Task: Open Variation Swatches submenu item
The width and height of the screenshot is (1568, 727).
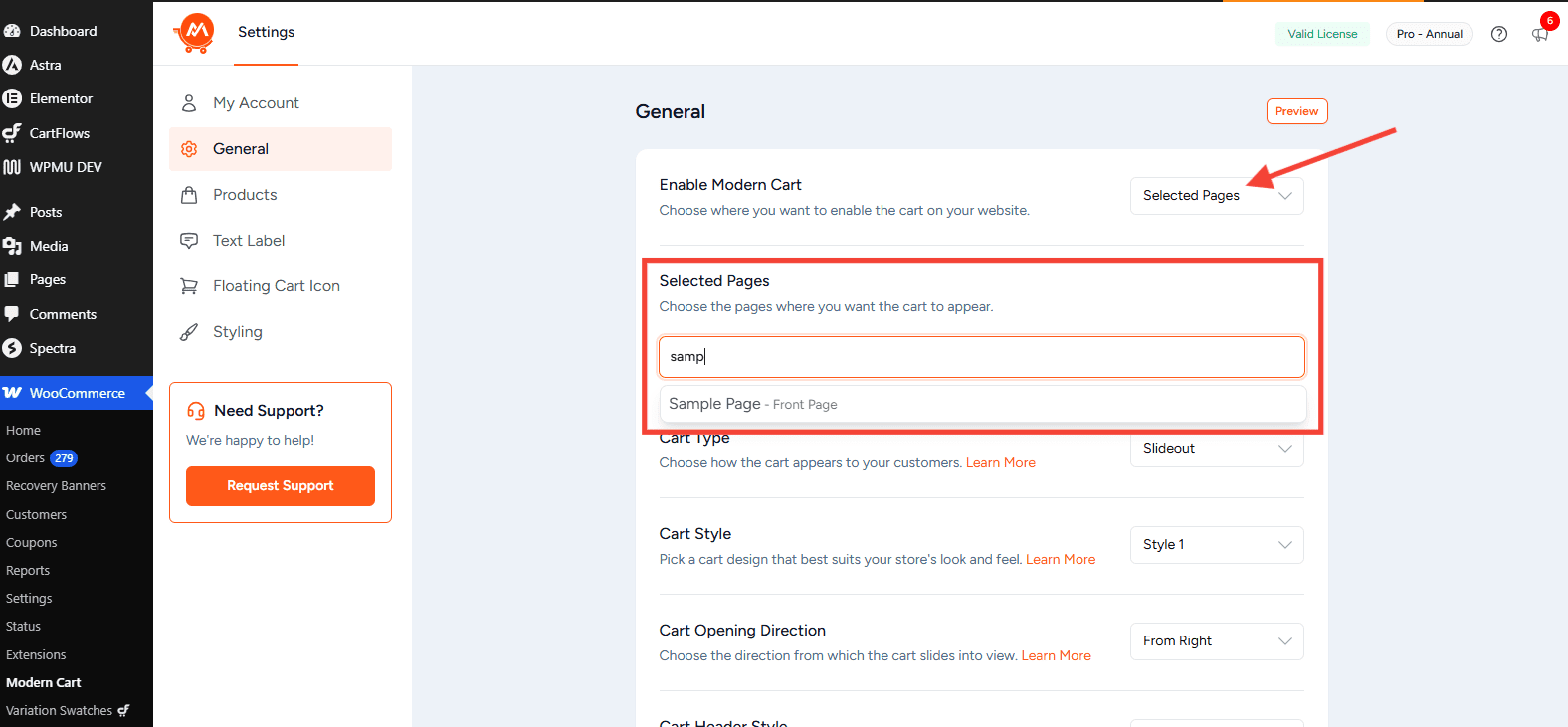Action: (x=68, y=711)
